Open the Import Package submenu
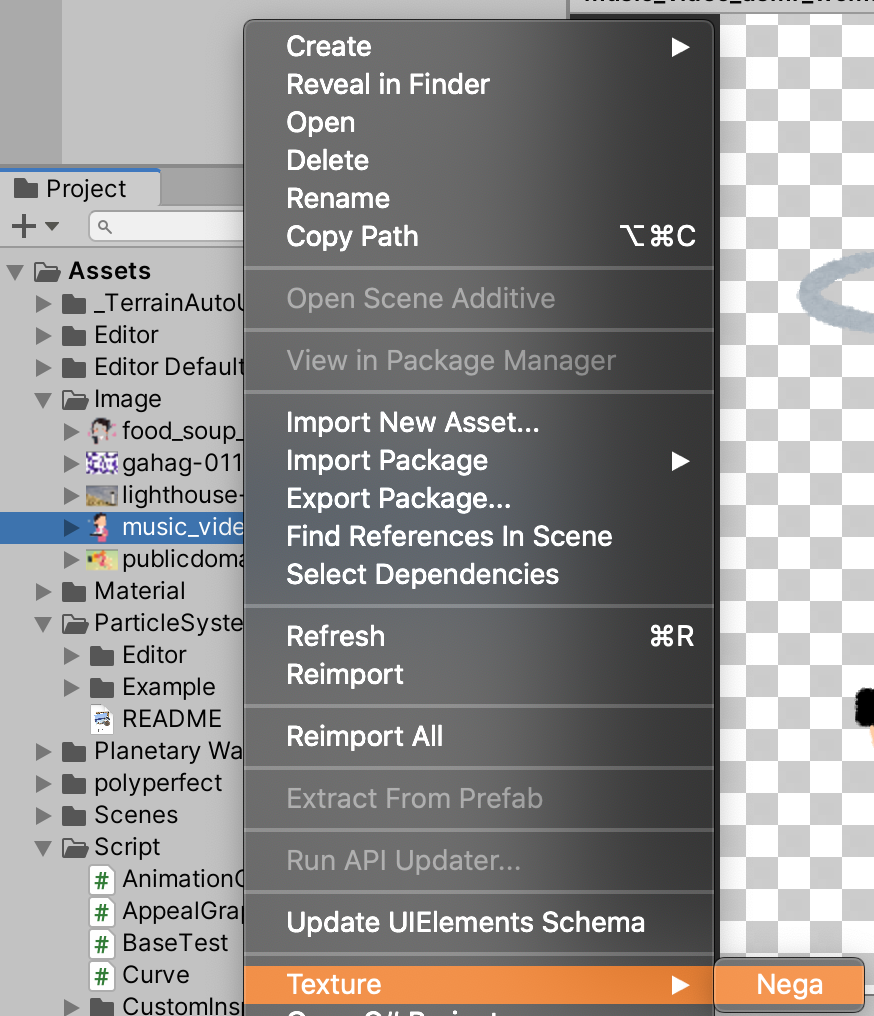Viewport: 874px width, 1016px height. (479, 461)
